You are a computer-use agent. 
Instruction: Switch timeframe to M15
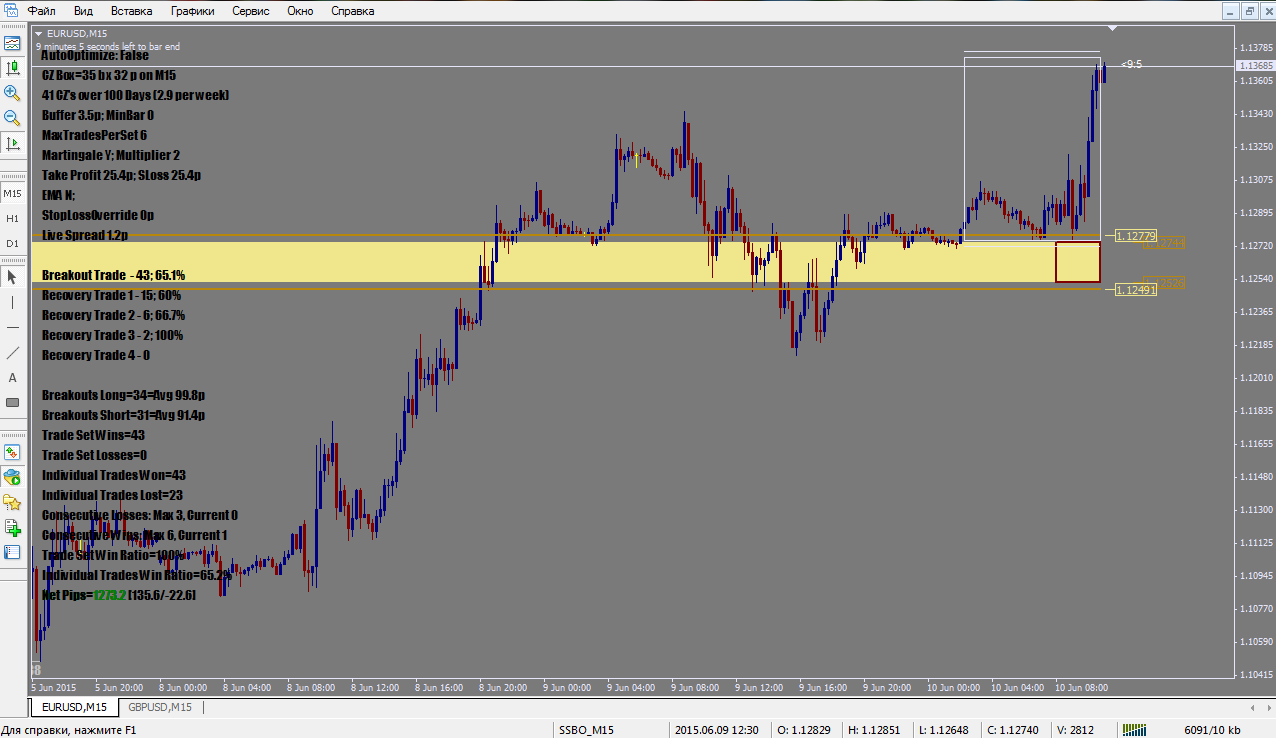[12, 193]
